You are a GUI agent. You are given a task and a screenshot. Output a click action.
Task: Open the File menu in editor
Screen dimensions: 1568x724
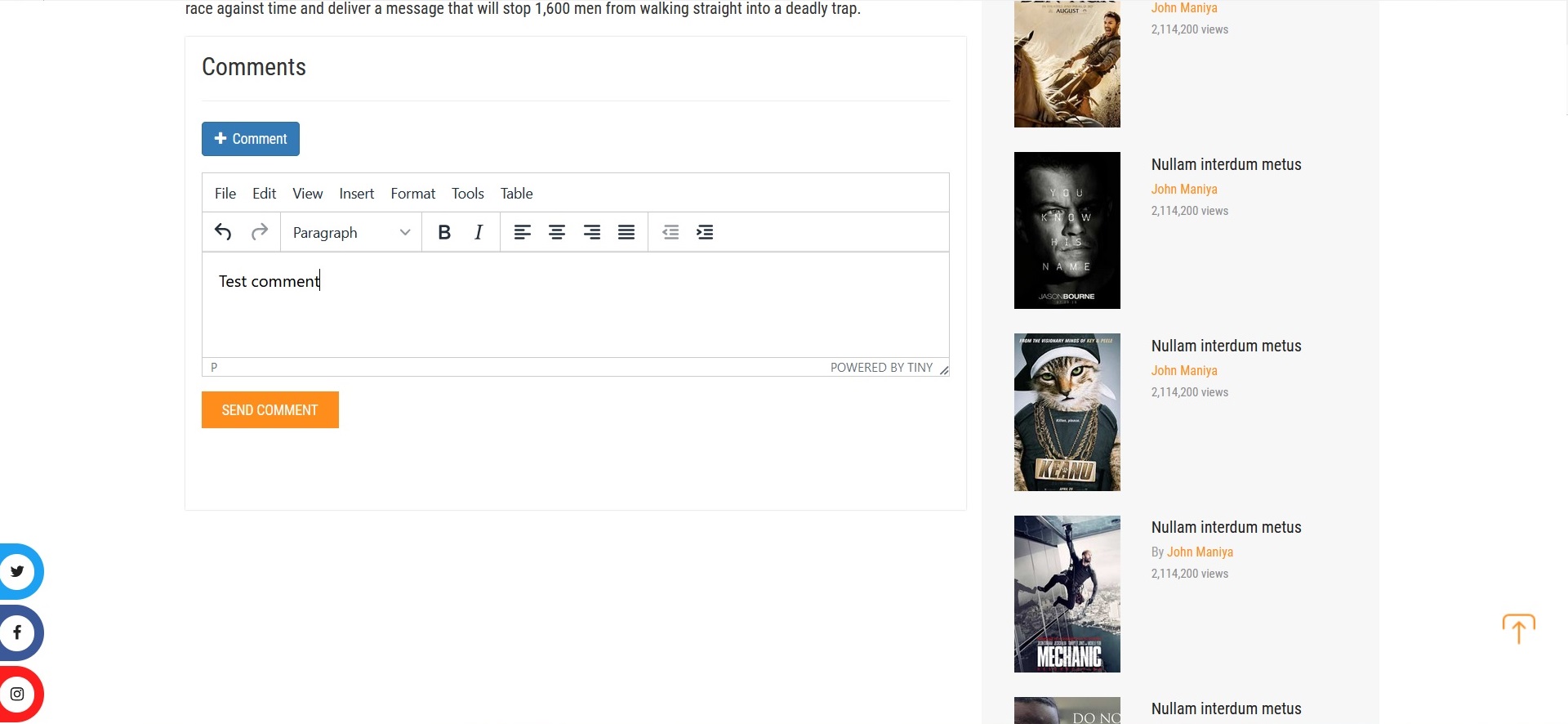[225, 194]
